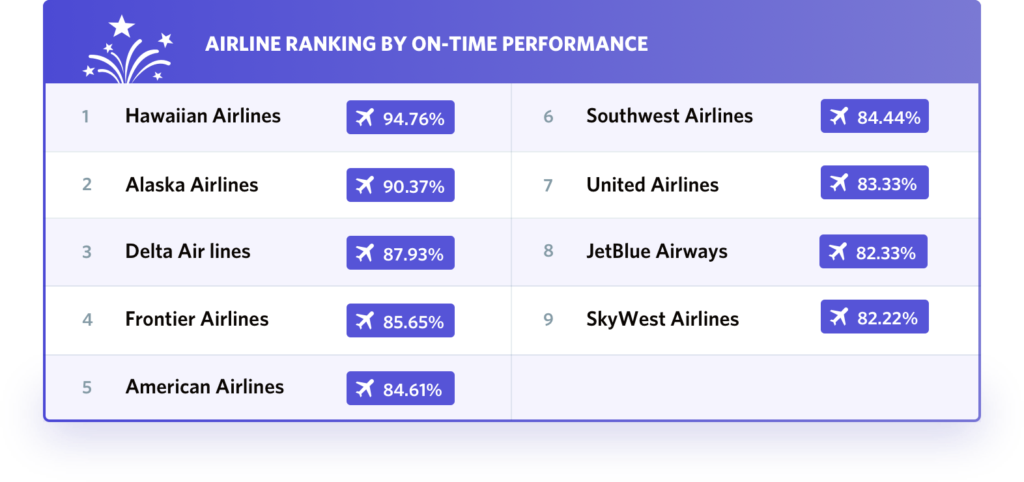Image resolution: width=1024 pixels, height=482 pixels.
Task: Click the Airline Ranking by On-Time Performance title
Action: (x=426, y=44)
